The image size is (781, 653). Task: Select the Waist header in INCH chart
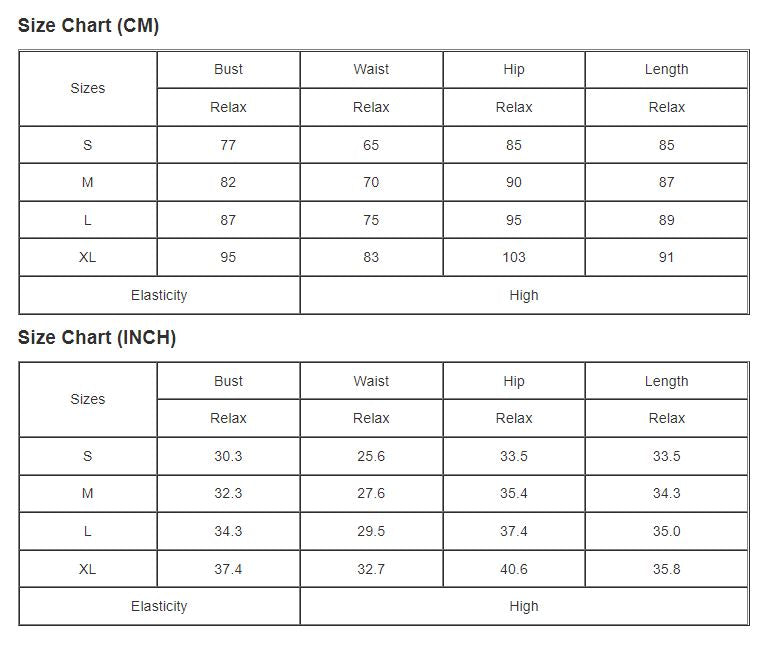coord(371,381)
